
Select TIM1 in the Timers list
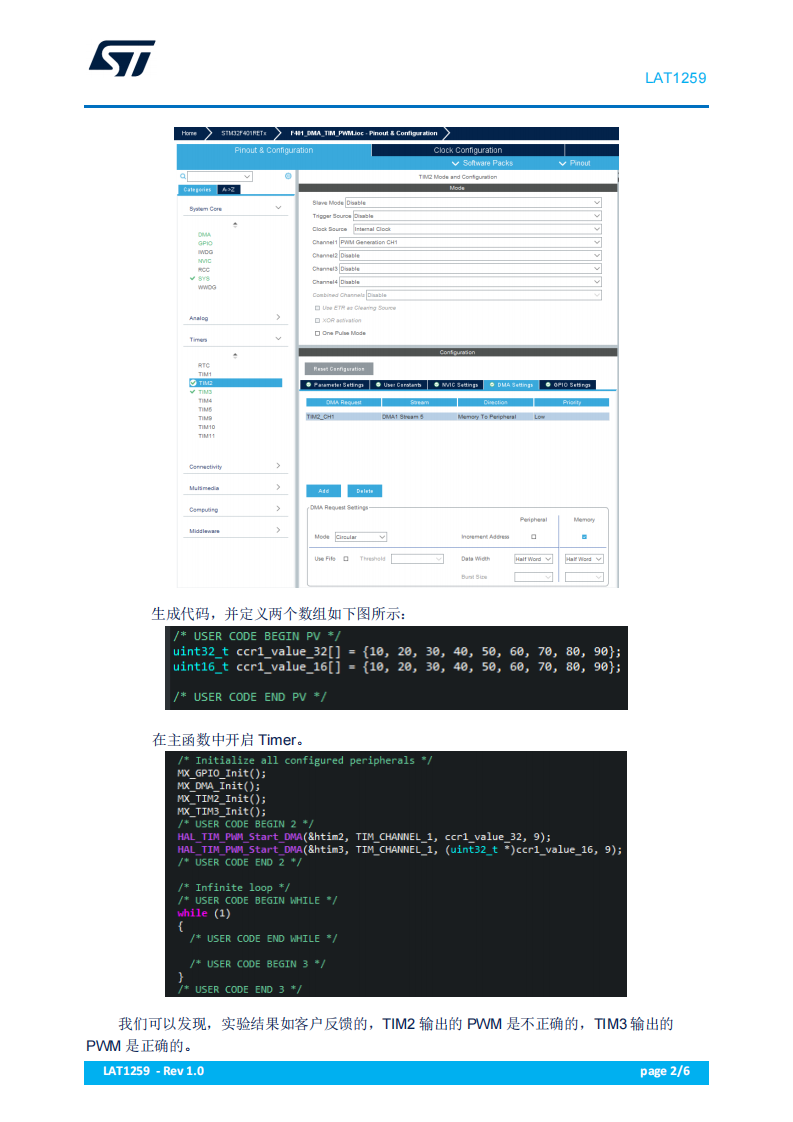(x=205, y=374)
